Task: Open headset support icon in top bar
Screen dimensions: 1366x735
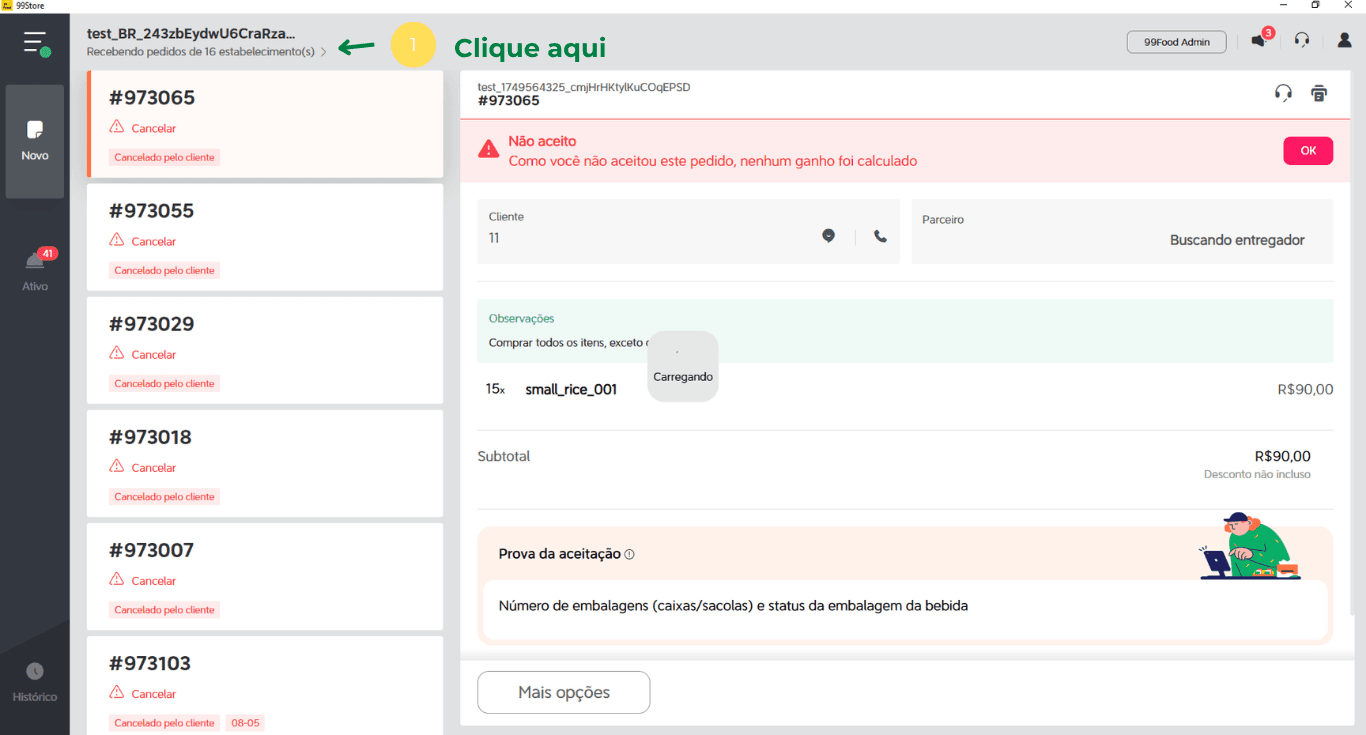Action: (1301, 41)
